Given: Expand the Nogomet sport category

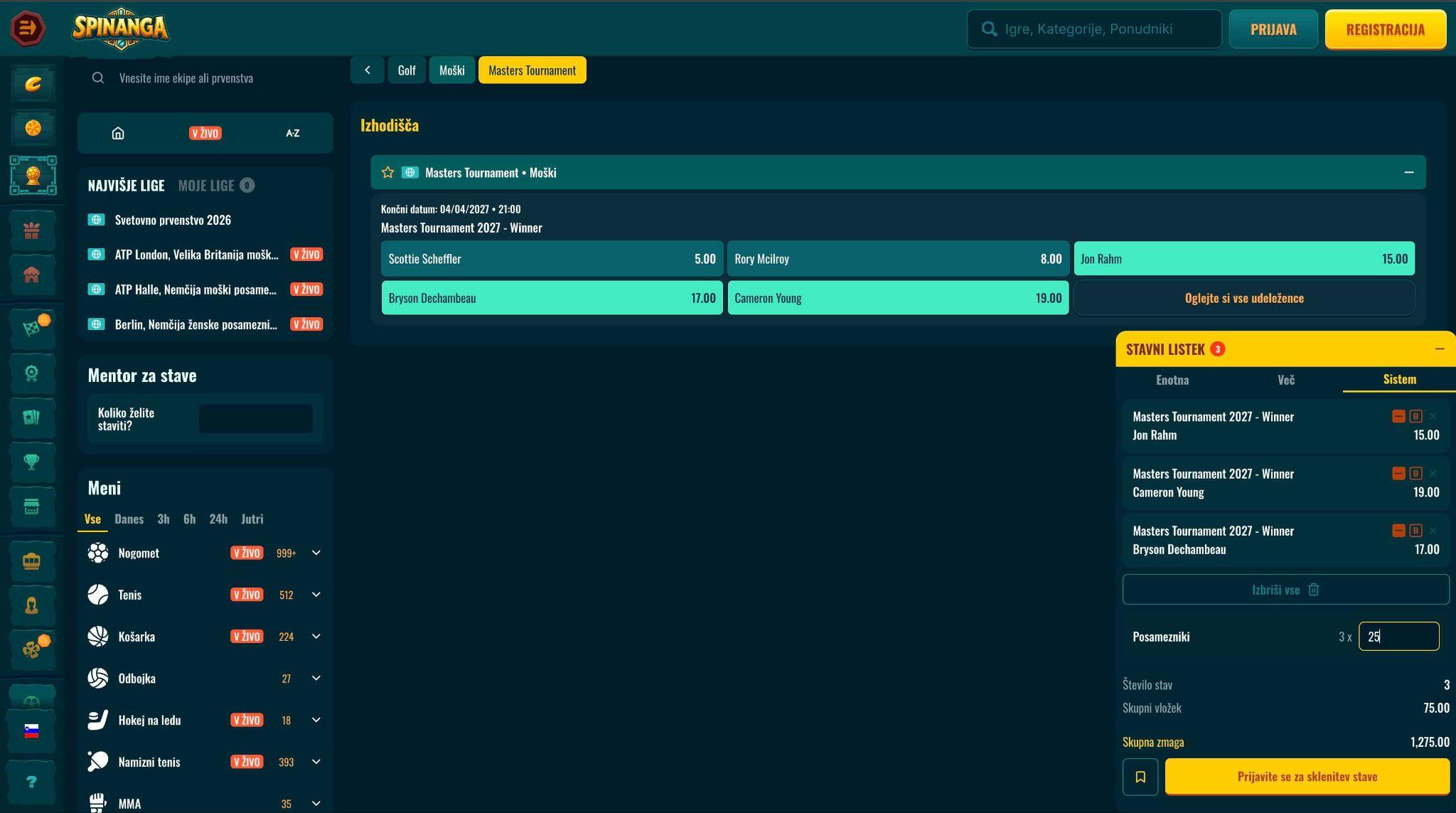Looking at the screenshot, I should [x=316, y=553].
